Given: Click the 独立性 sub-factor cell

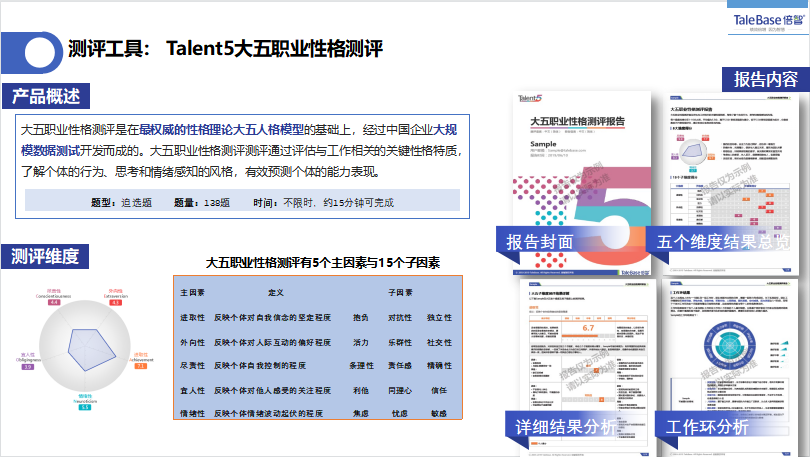Looking at the screenshot, I should tap(439, 318).
